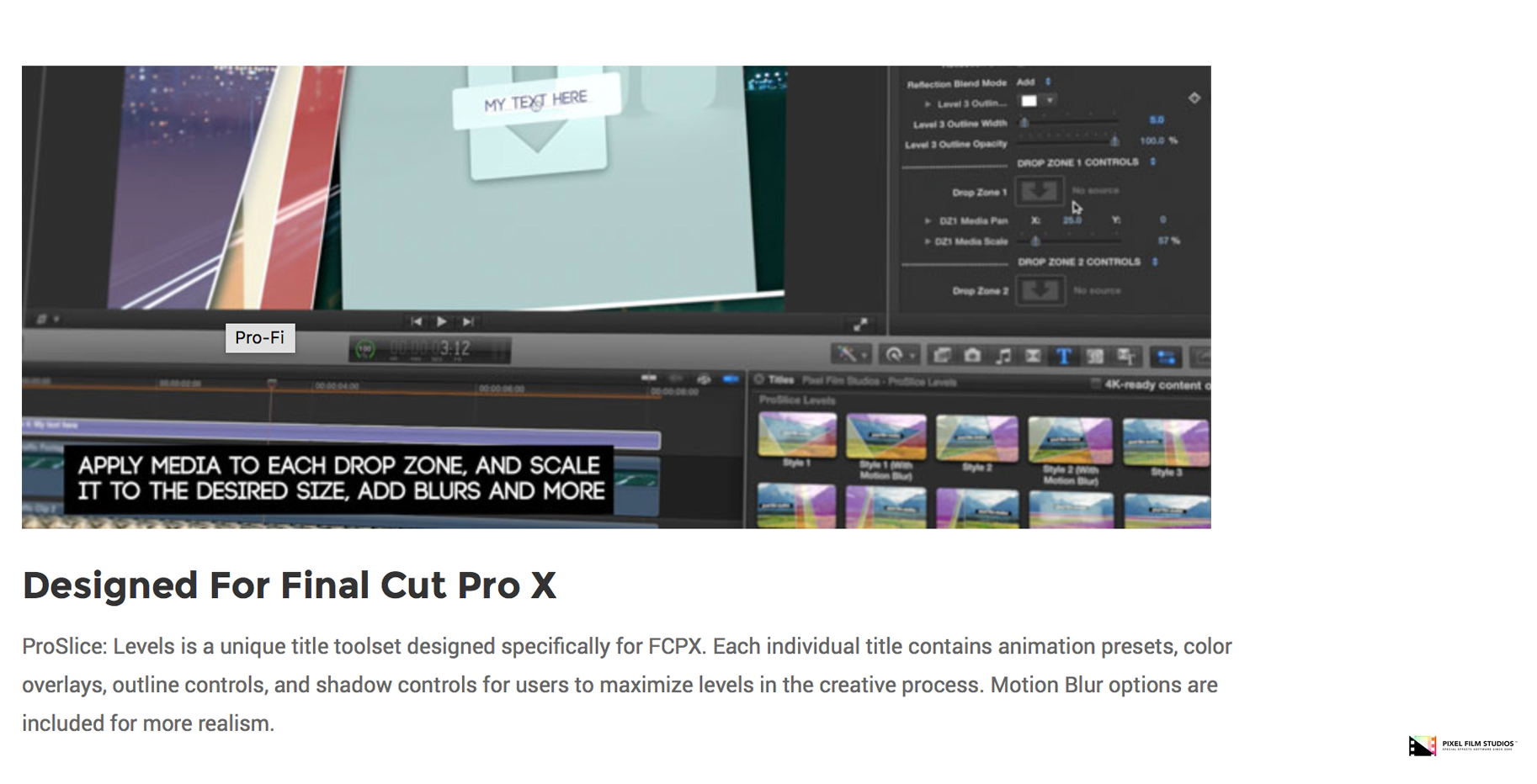Show the Transitions browser

coord(1033,356)
